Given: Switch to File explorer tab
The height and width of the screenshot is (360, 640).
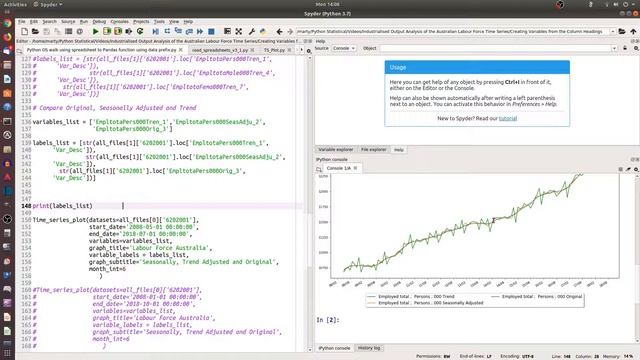Looking at the screenshot, I should tap(373, 150).
